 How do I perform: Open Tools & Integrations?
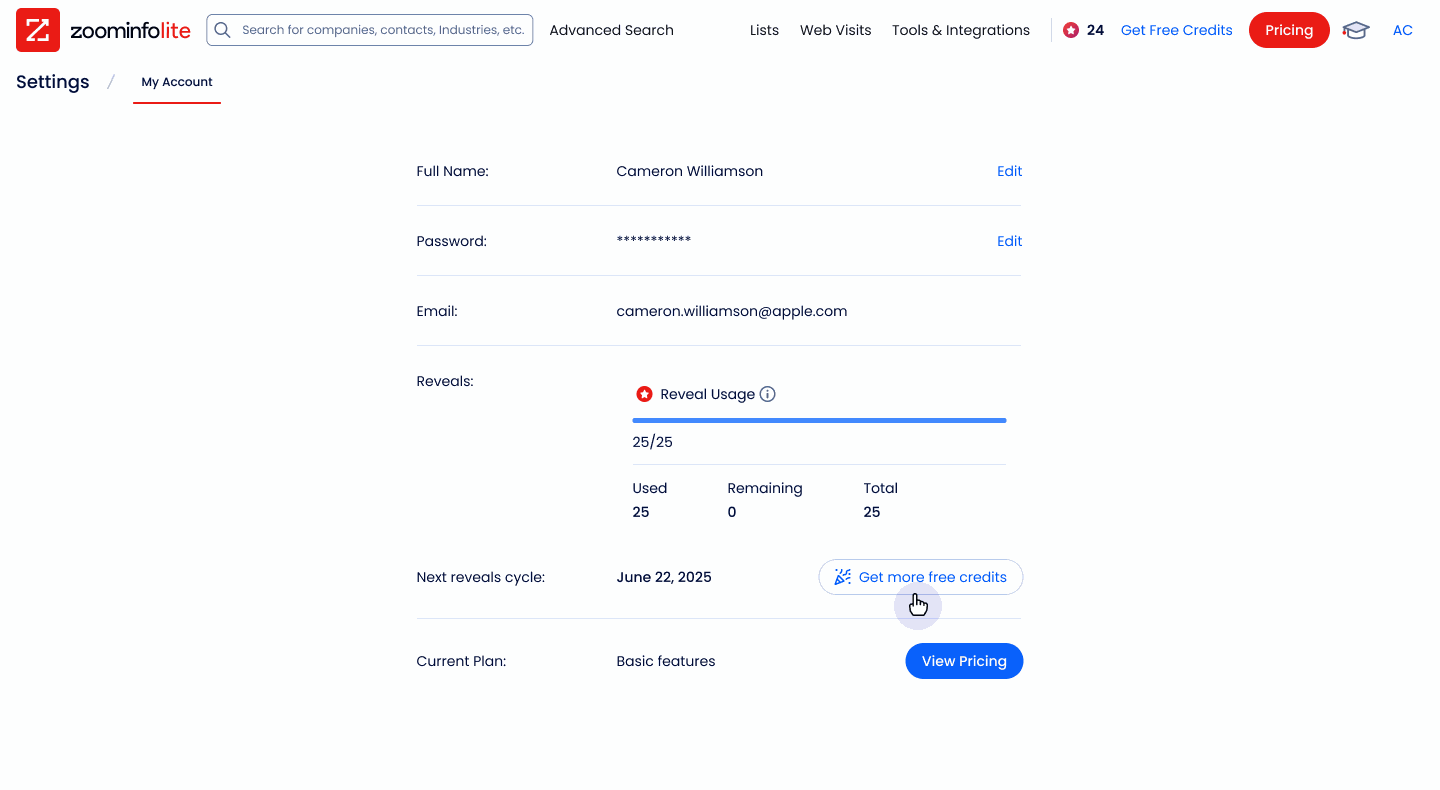(x=961, y=30)
